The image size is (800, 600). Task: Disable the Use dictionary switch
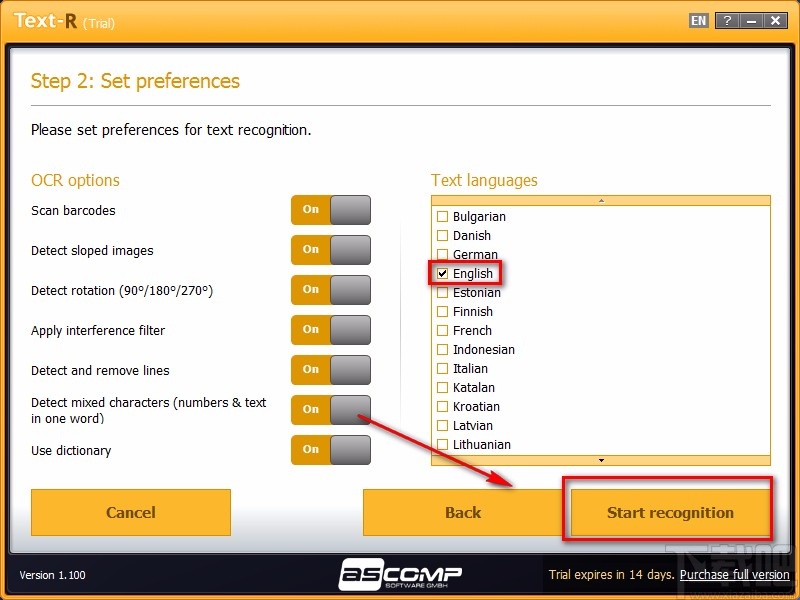[x=331, y=450]
